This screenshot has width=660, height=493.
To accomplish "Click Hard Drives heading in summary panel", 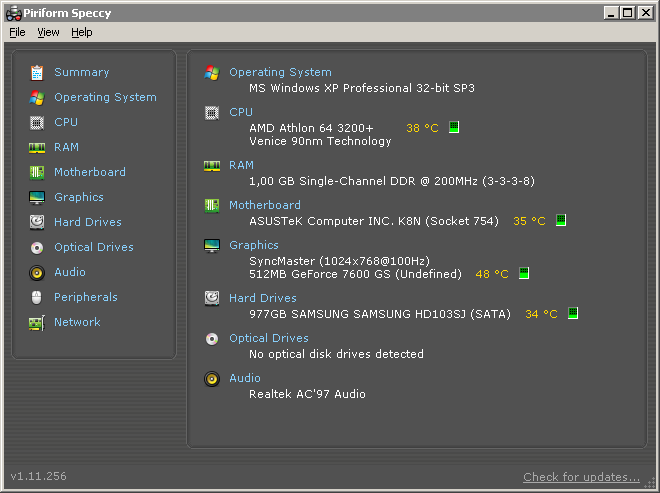I will (x=263, y=298).
